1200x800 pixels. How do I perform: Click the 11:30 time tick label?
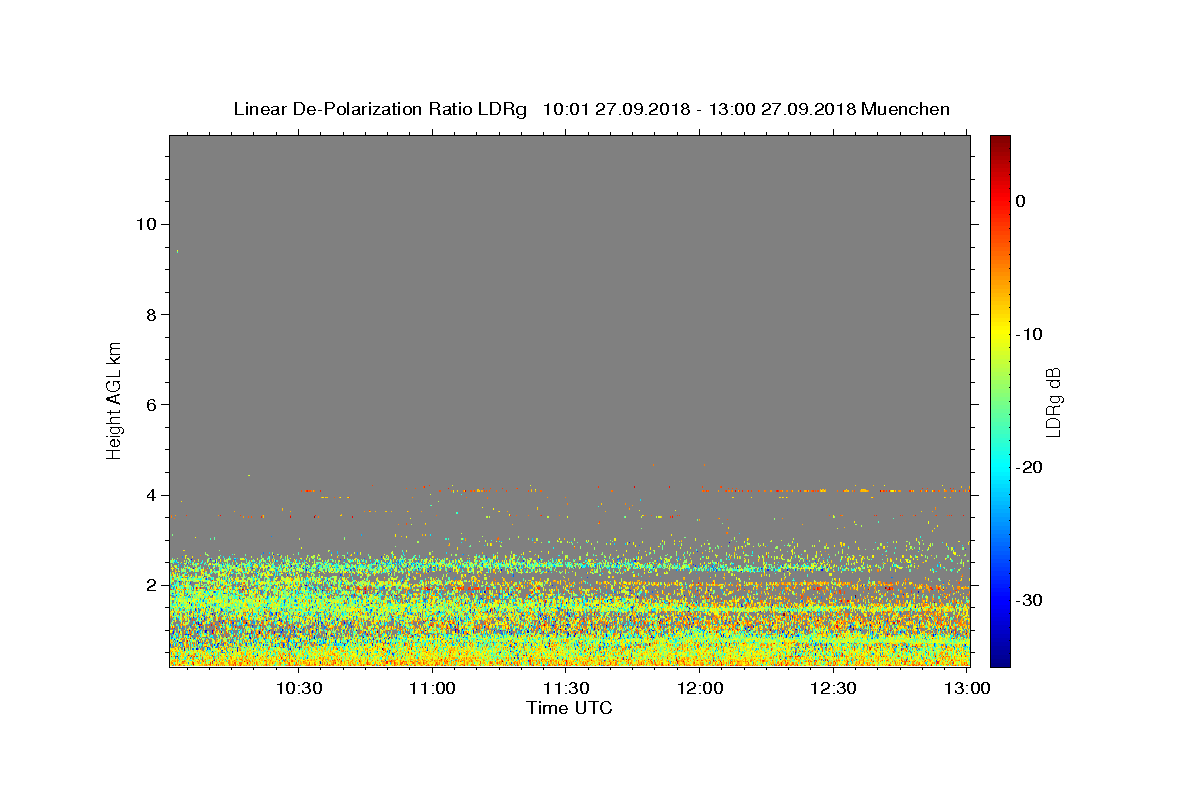[x=566, y=688]
